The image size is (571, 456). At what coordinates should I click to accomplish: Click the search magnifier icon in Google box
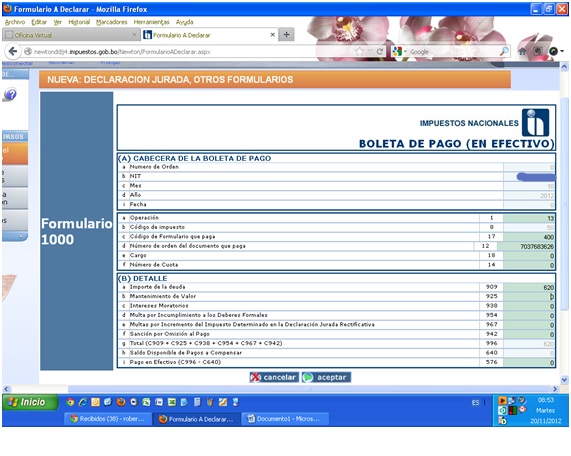[x=504, y=51]
